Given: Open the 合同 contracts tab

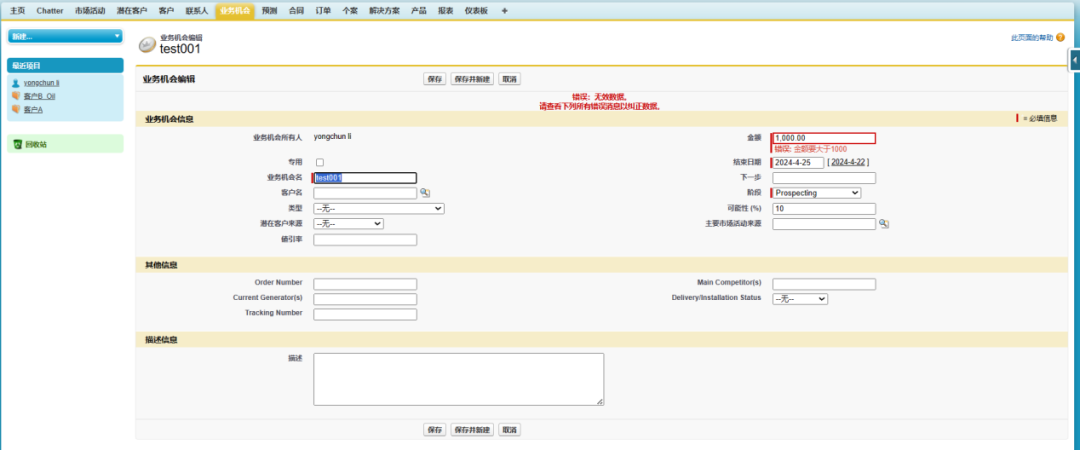Looking at the screenshot, I should pos(296,11).
